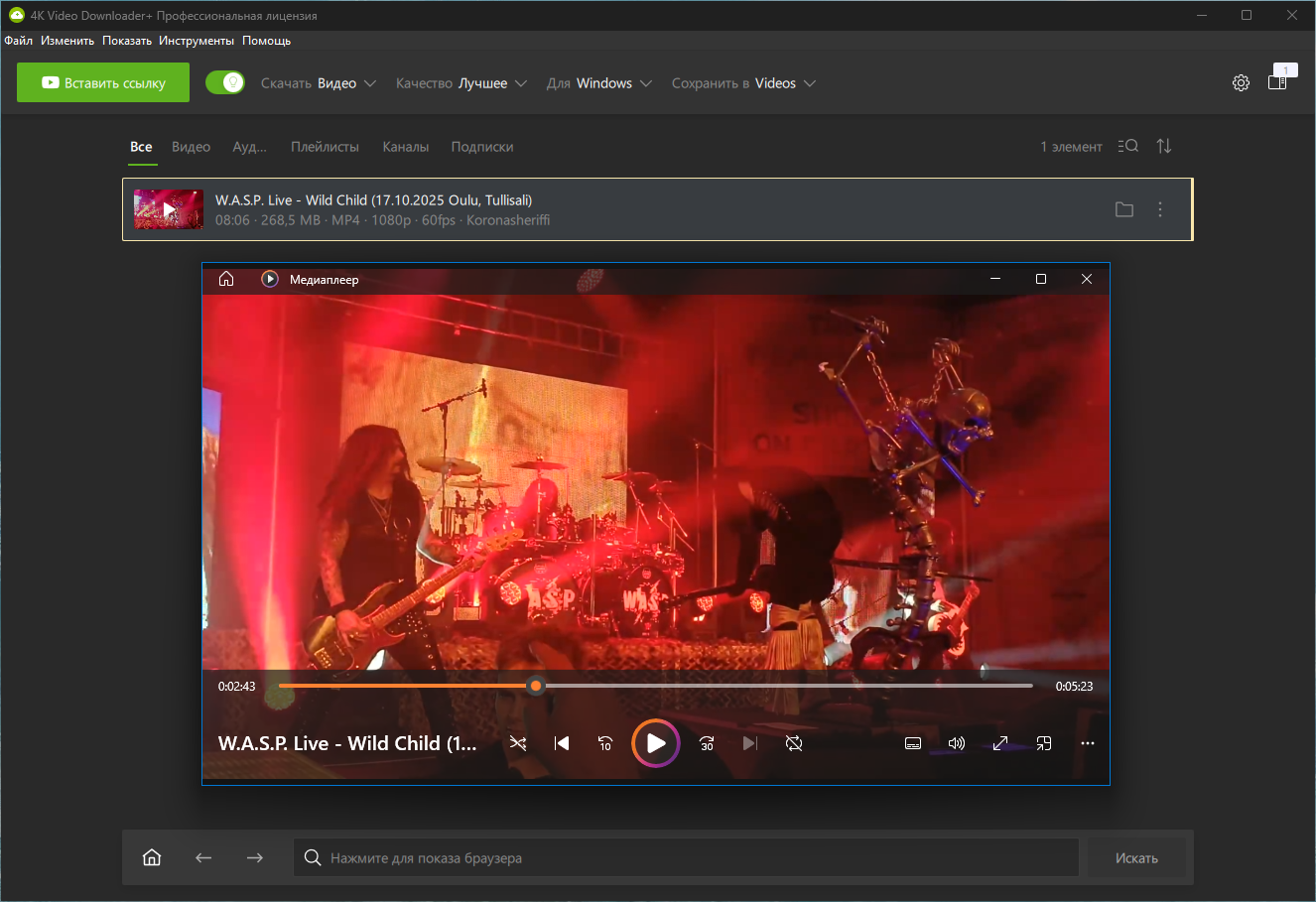The width and height of the screenshot is (1316, 902).
Task: Click the 4K Video Downloader app logo
Action: coord(16,15)
